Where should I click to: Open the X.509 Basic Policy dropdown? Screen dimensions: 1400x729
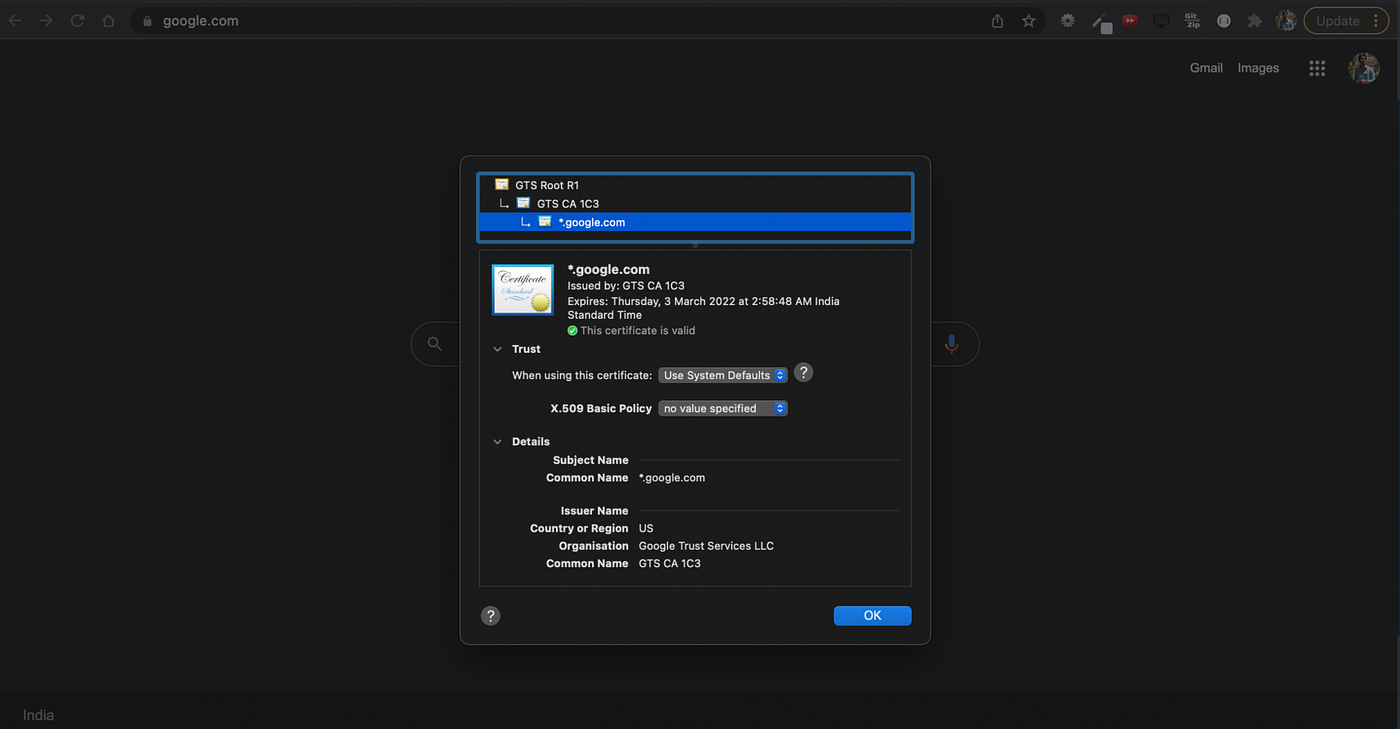(x=723, y=408)
